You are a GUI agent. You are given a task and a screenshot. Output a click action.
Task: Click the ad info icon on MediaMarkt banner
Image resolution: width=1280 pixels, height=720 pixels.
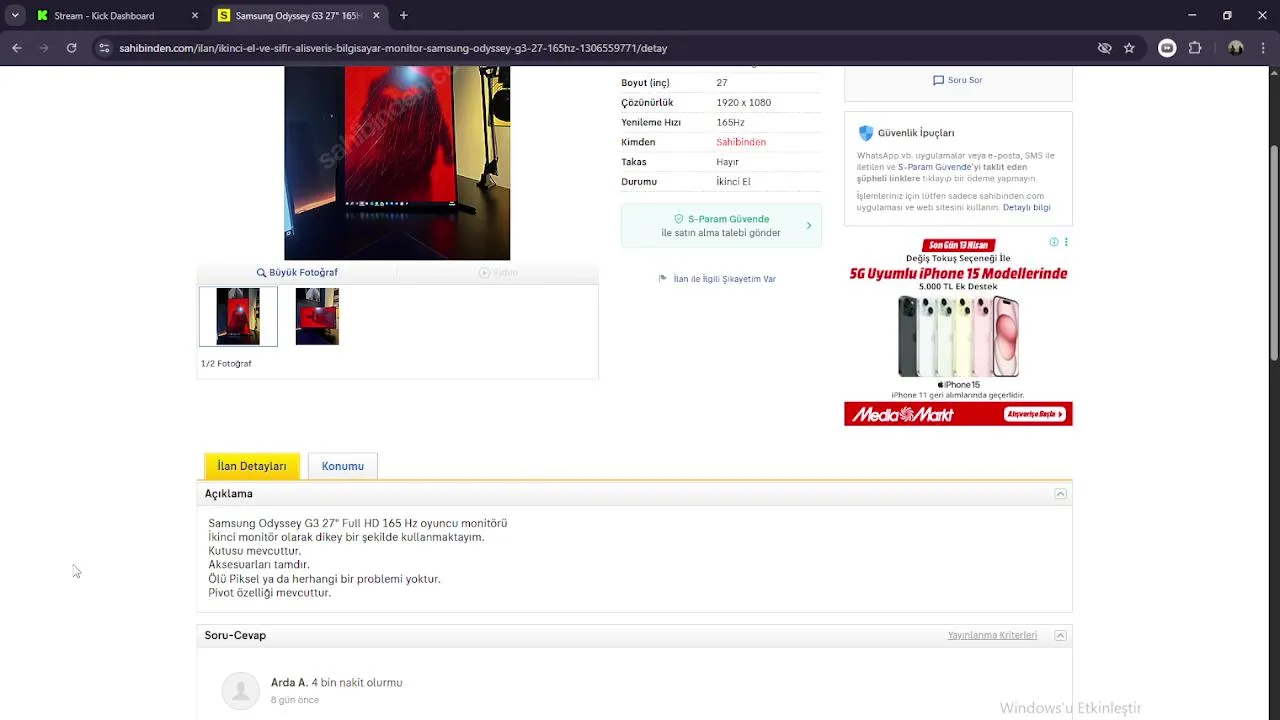(1054, 242)
